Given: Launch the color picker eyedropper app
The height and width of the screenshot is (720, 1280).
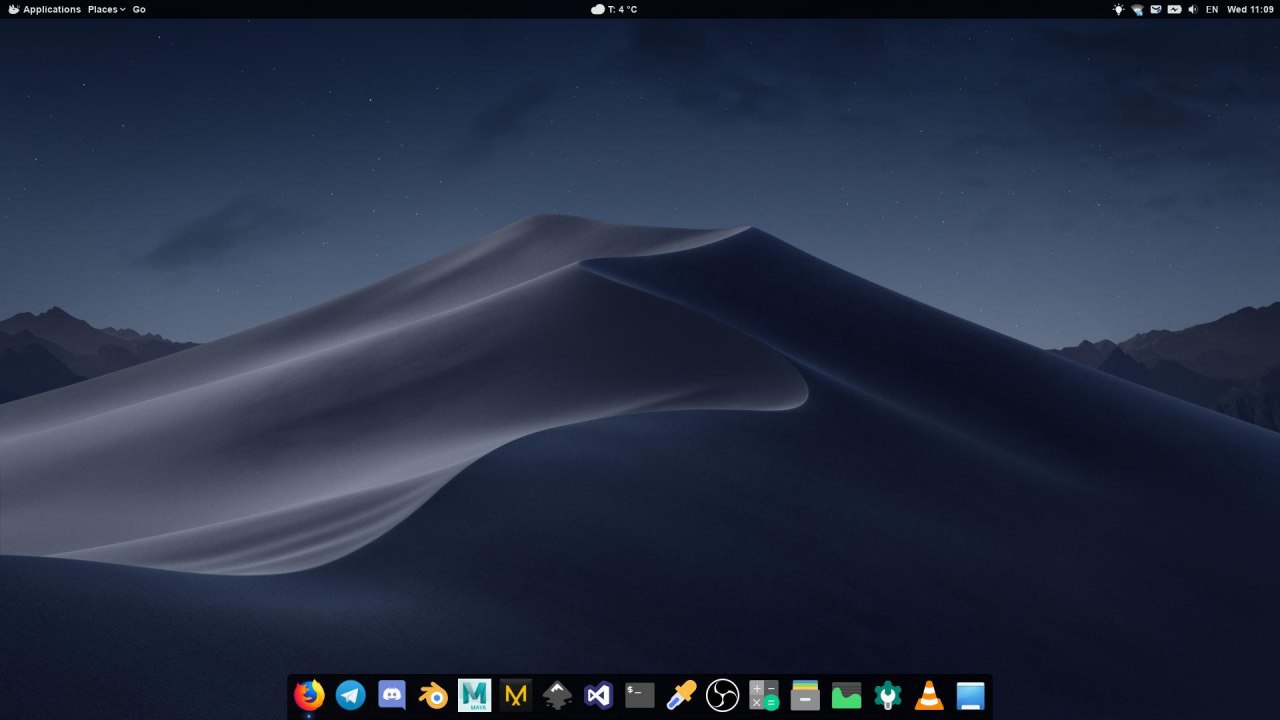Looking at the screenshot, I should (x=681, y=694).
